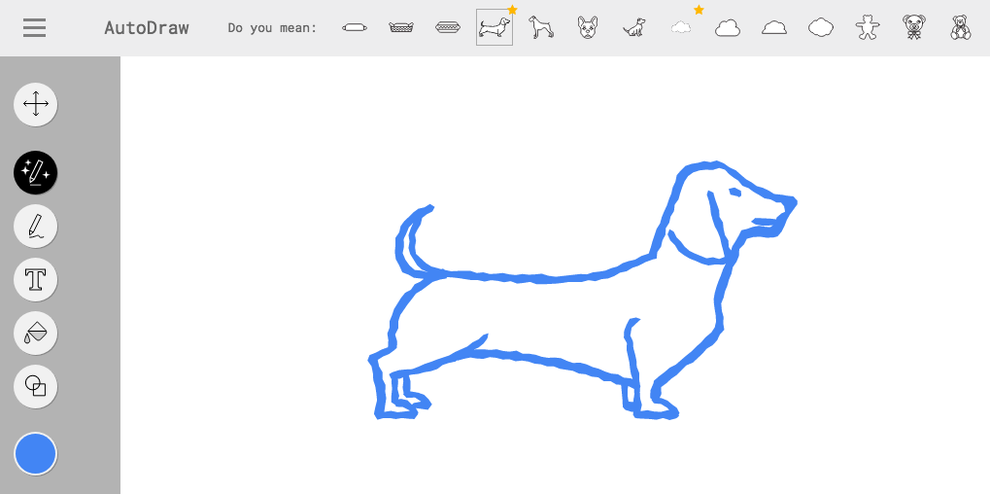This screenshot has width=990, height=494.
Task: Pick the rolling pin suggestion
Action: (354, 28)
